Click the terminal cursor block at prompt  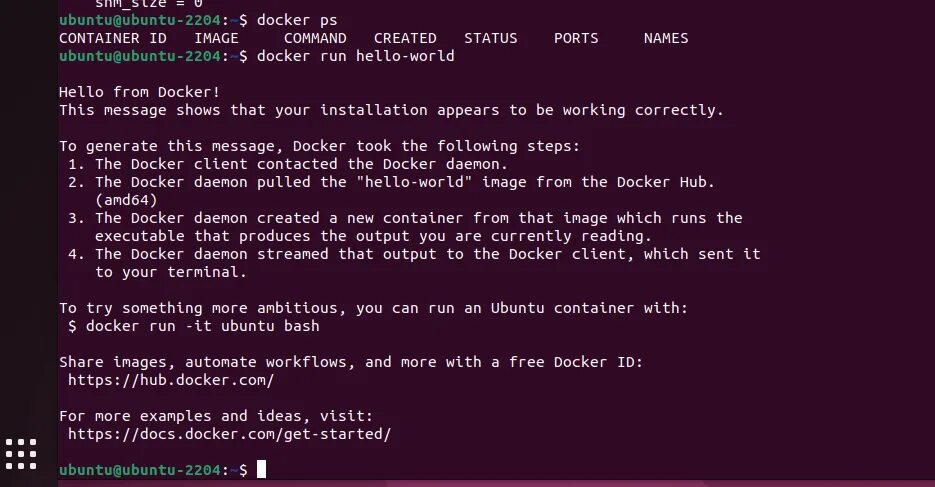(x=261, y=469)
